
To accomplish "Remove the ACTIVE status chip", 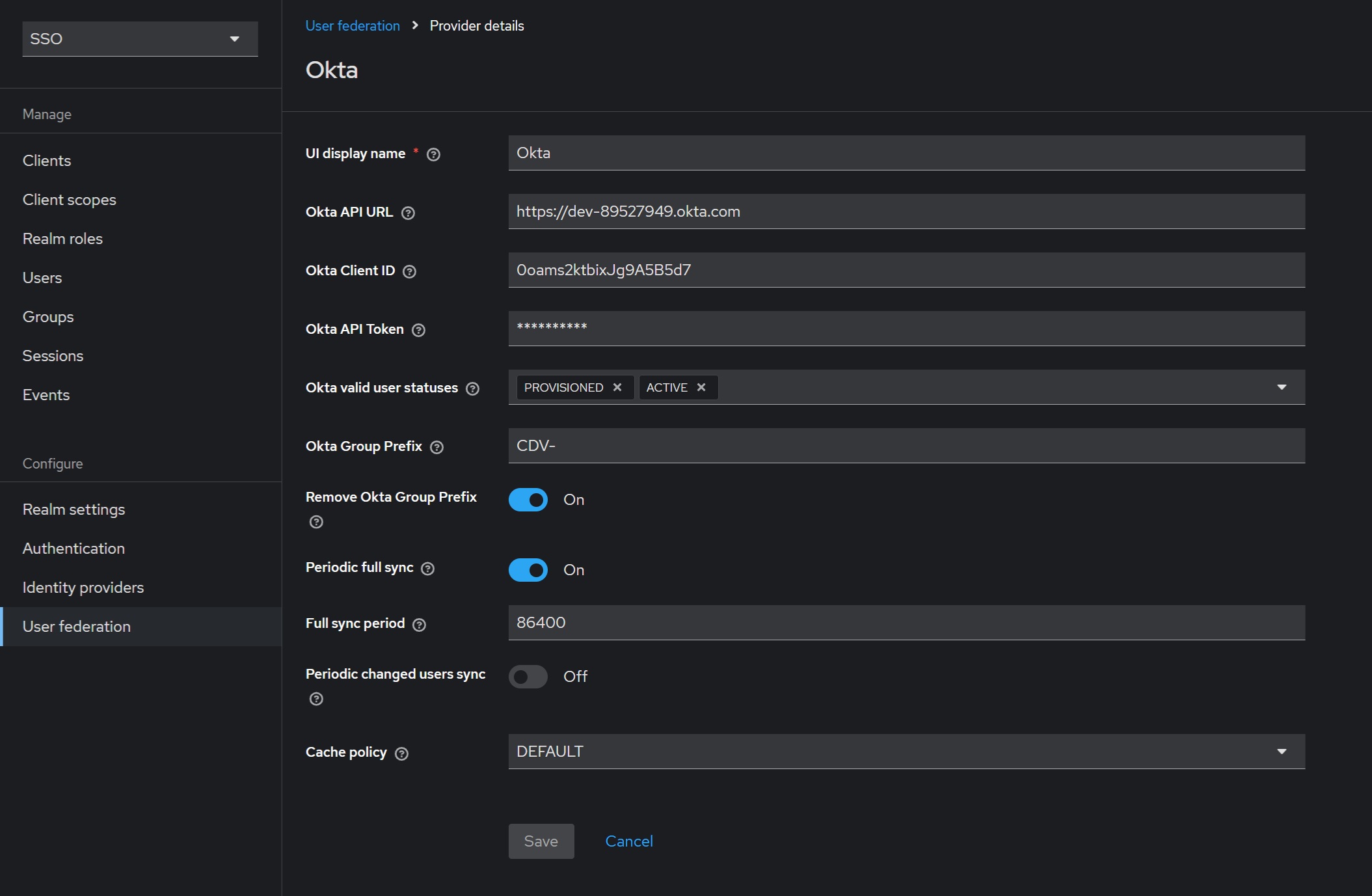I will pos(701,387).
